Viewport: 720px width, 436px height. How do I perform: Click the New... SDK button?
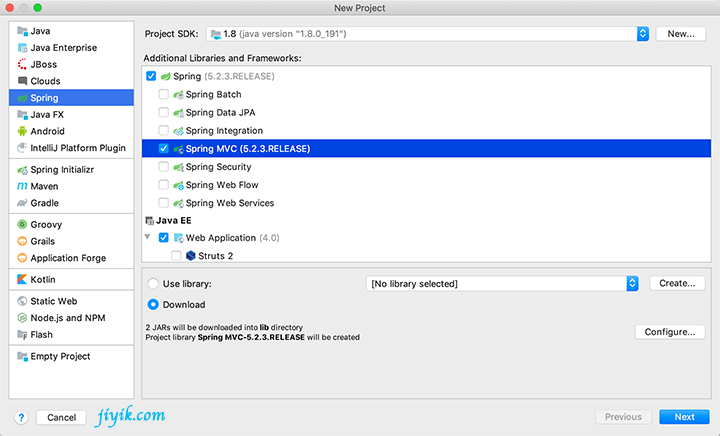681,34
